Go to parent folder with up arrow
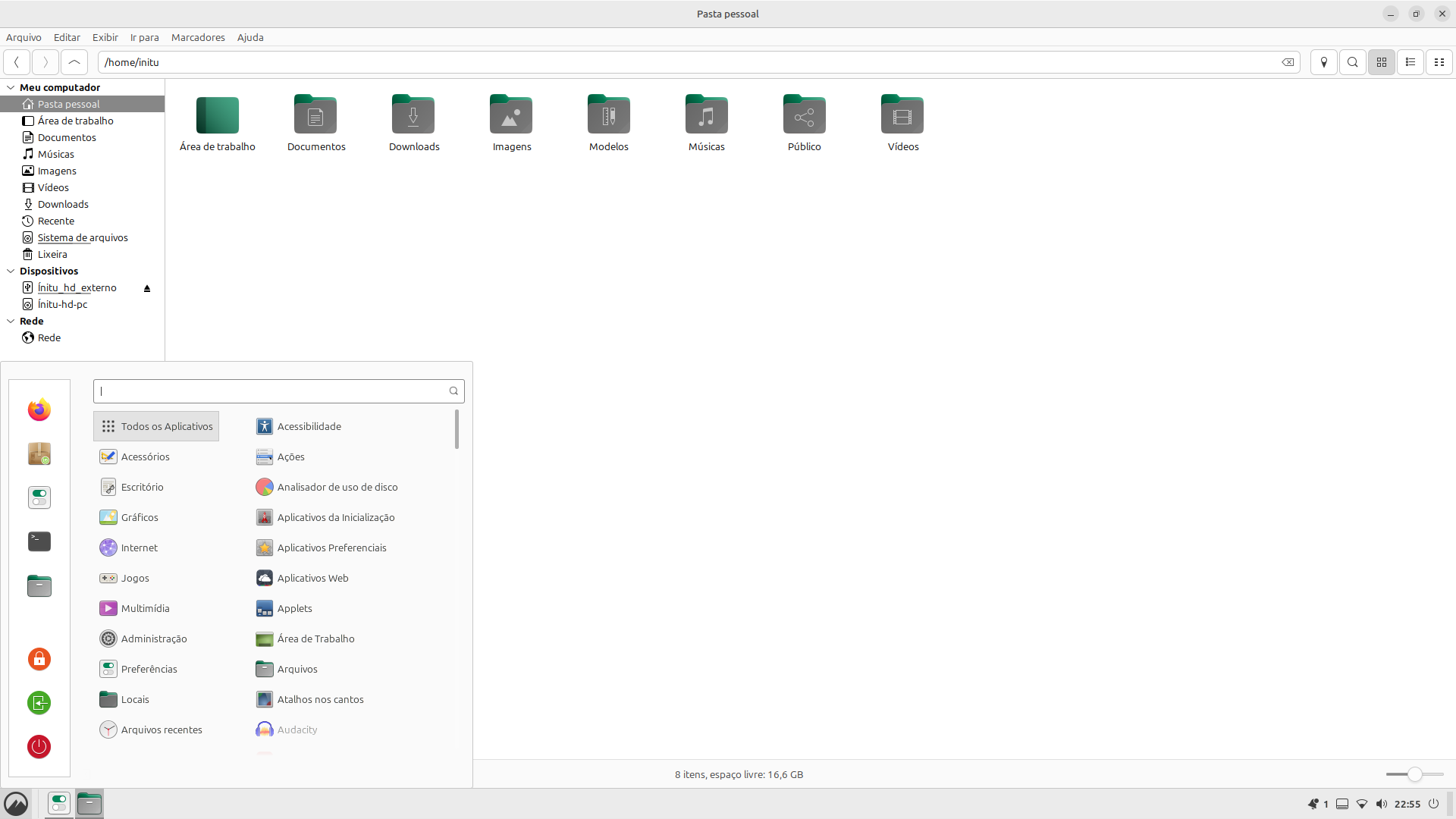The height and width of the screenshot is (819, 1456). tap(74, 62)
